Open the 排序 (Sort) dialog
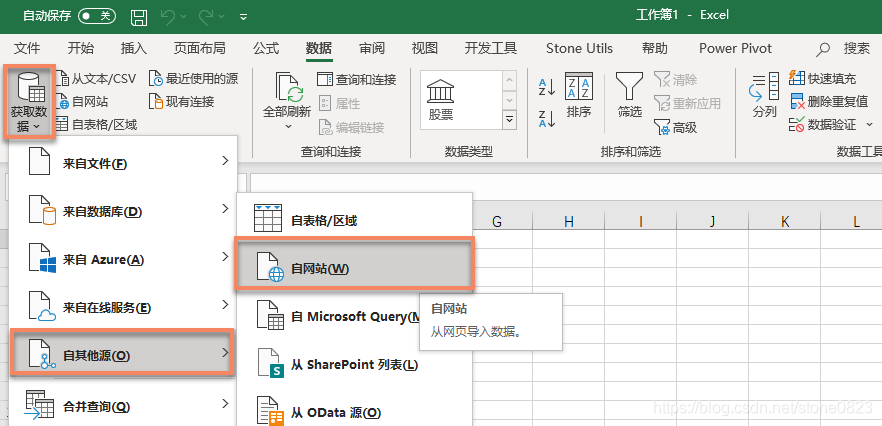Screen dimensions: 882x426 [579, 95]
